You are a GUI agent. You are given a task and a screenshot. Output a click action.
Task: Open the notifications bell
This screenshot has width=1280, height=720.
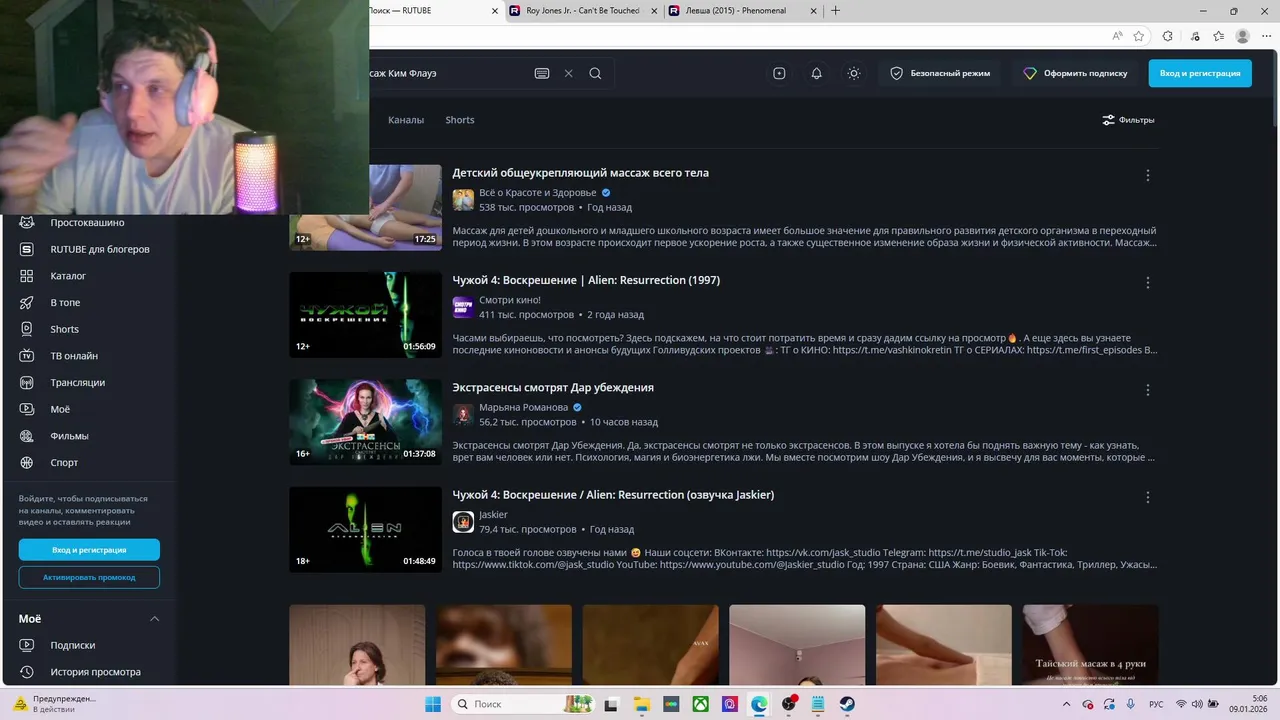click(x=816, y=73)
